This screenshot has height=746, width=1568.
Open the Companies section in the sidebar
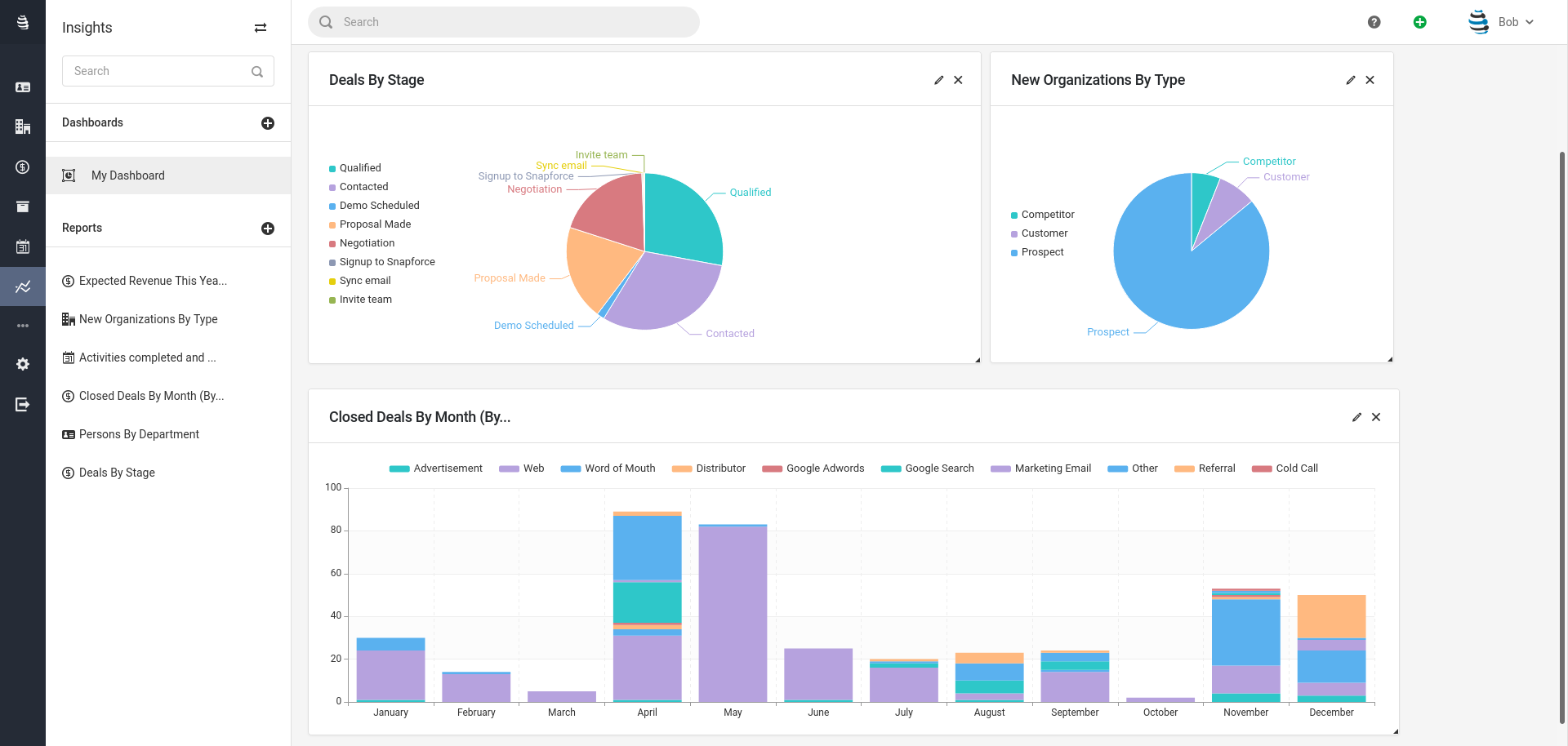click(22, 127)
